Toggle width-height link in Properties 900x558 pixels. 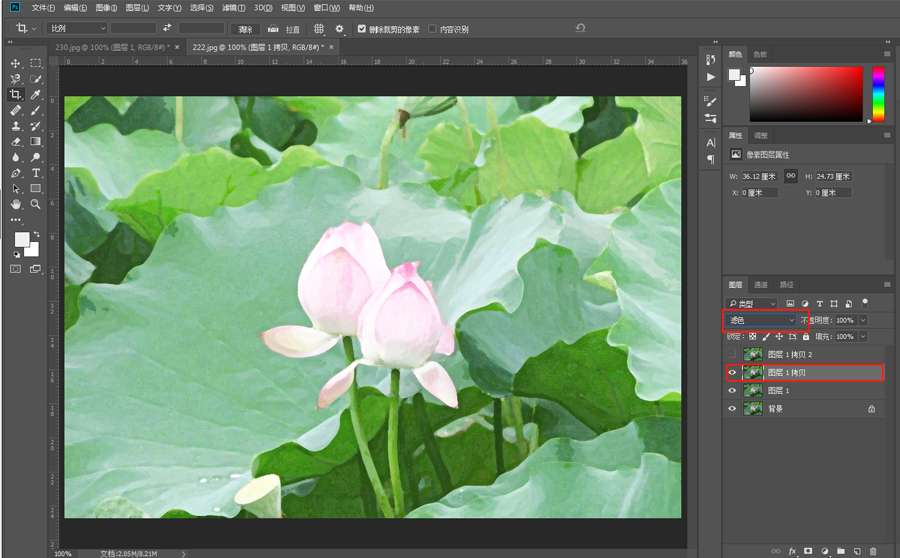(791, 176)
